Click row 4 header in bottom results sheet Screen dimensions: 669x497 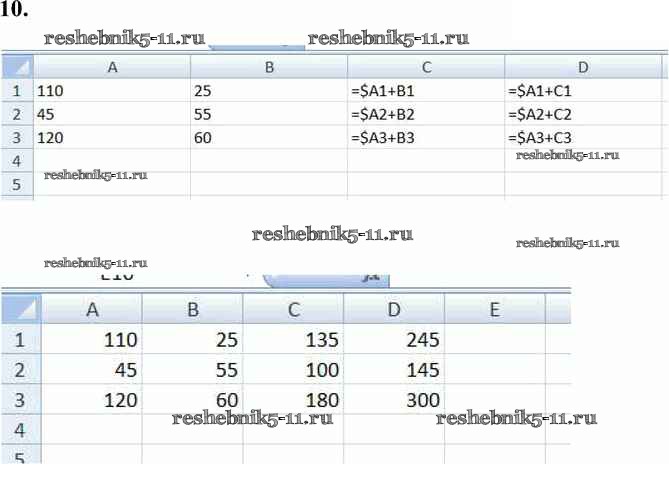[x=20, y=430]
